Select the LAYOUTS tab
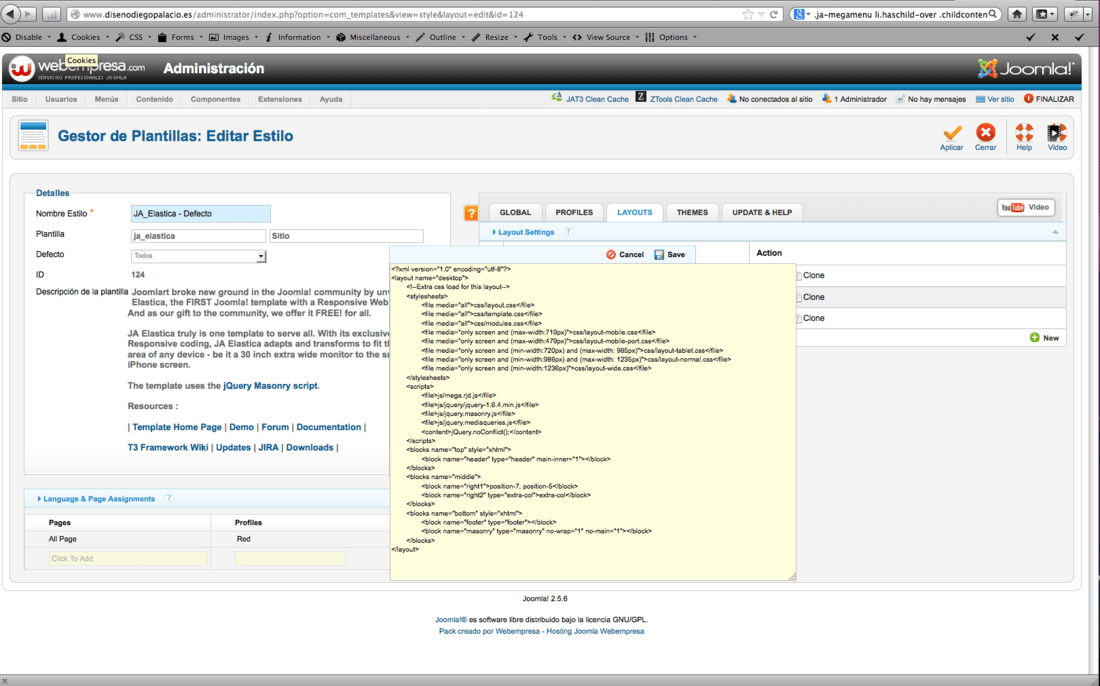 coord(635,213)
